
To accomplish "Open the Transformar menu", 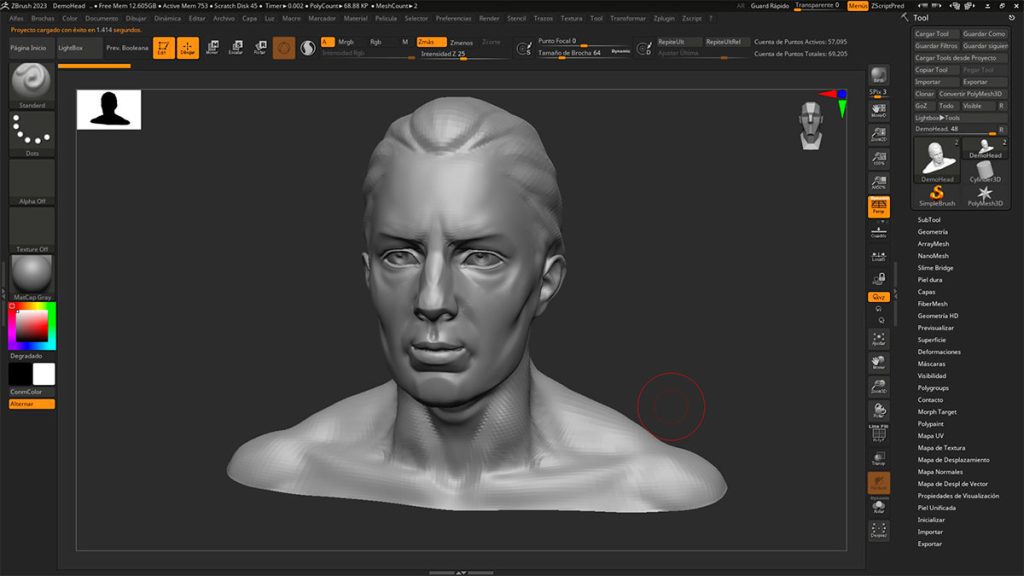I will [628, 18].
